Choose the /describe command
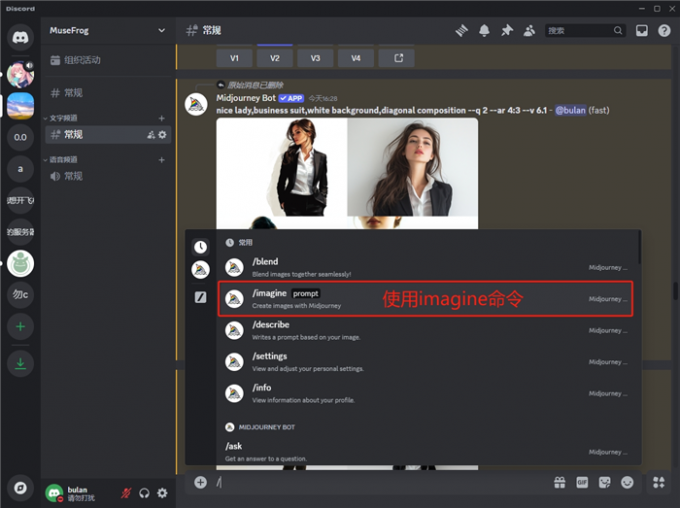Image resolution: width=680 pixels, height=508 pixels. pyautogui.click(x=425, y=331)
